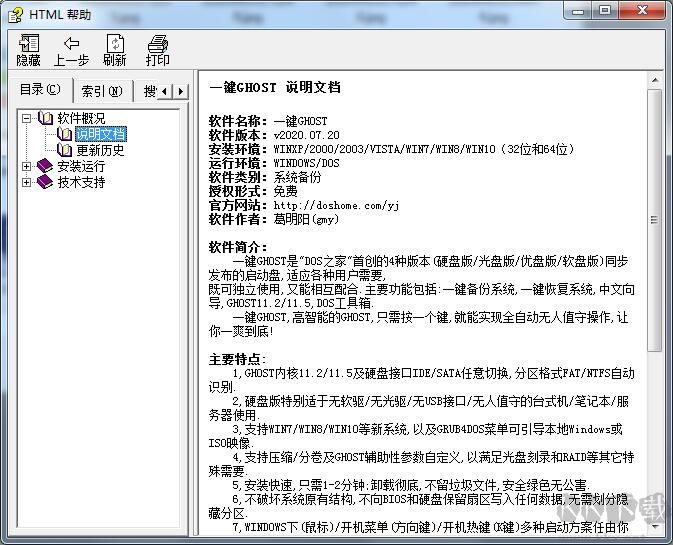
Task: Click the page icon beside 更新历史
Action: 65,150
